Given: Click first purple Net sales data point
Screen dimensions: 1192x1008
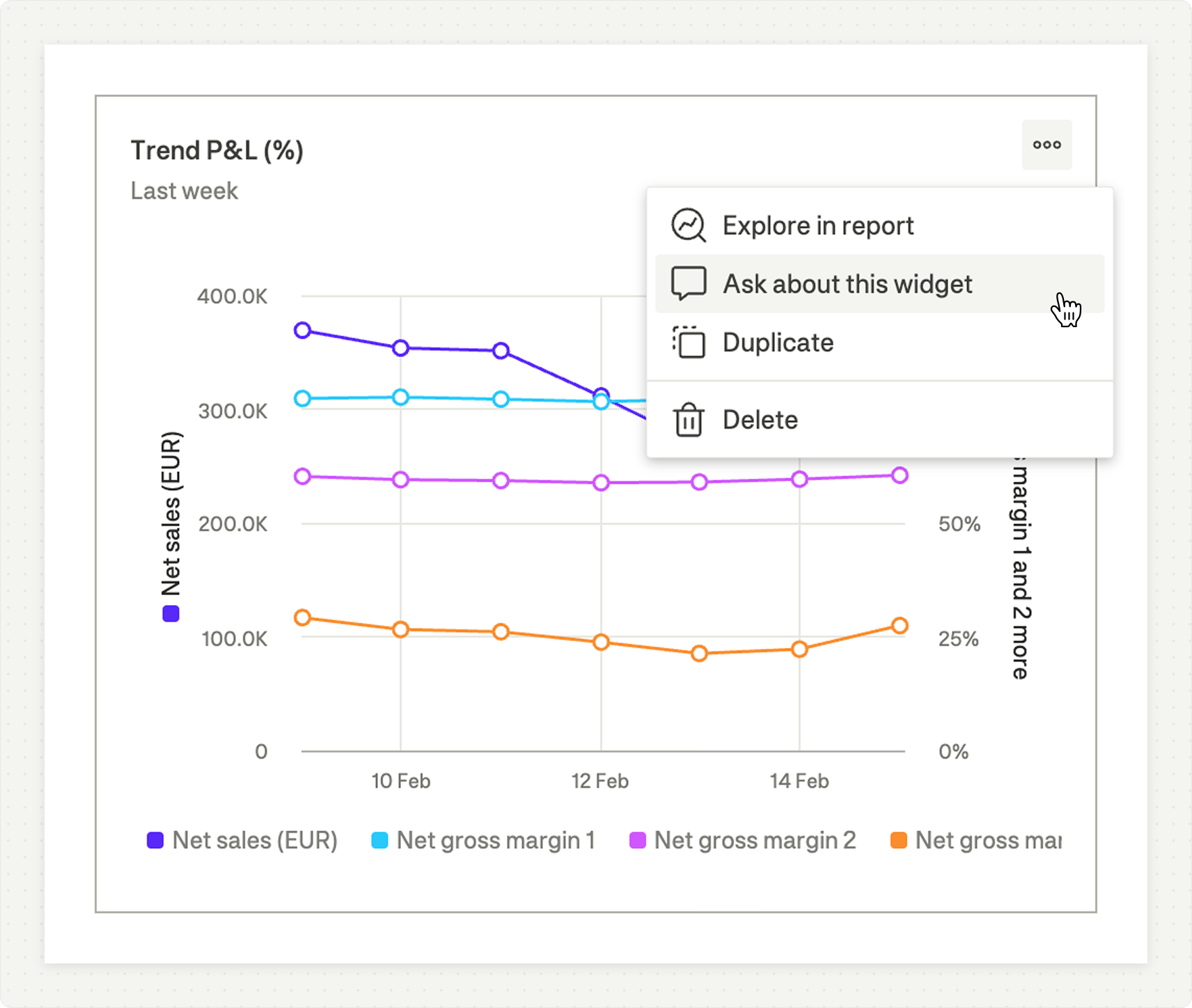Looking at the screenshot, I should tap(302, 330).
